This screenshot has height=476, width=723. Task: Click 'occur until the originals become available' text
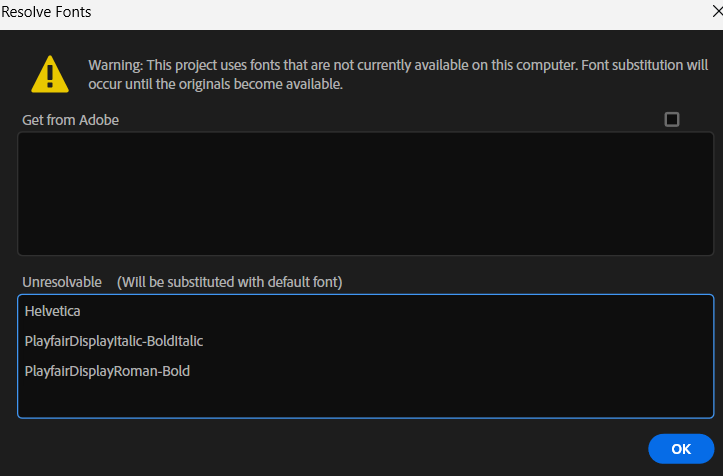point(215,84)
